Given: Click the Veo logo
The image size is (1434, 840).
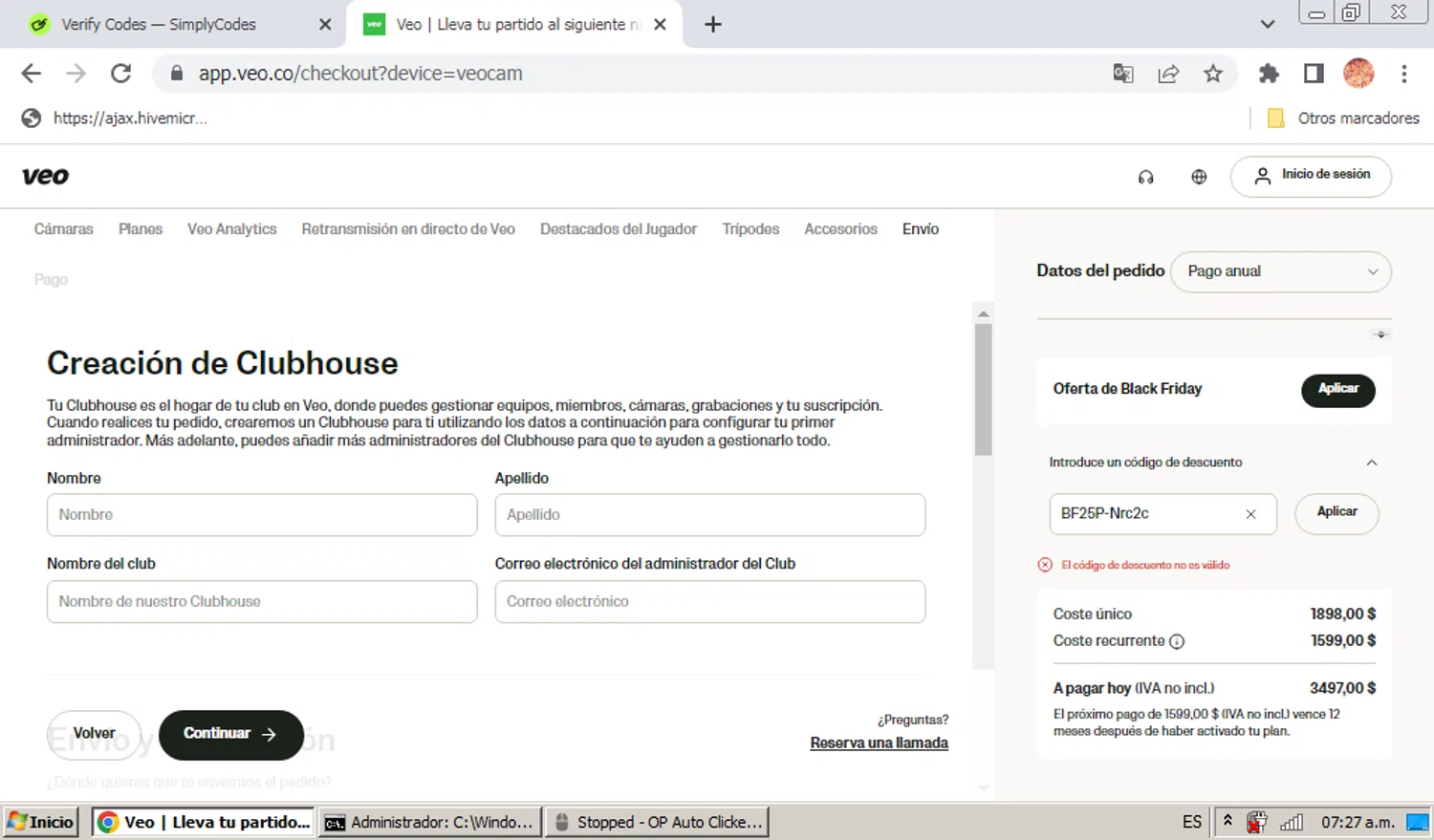Looking at the screenshot, I should 46,176.
